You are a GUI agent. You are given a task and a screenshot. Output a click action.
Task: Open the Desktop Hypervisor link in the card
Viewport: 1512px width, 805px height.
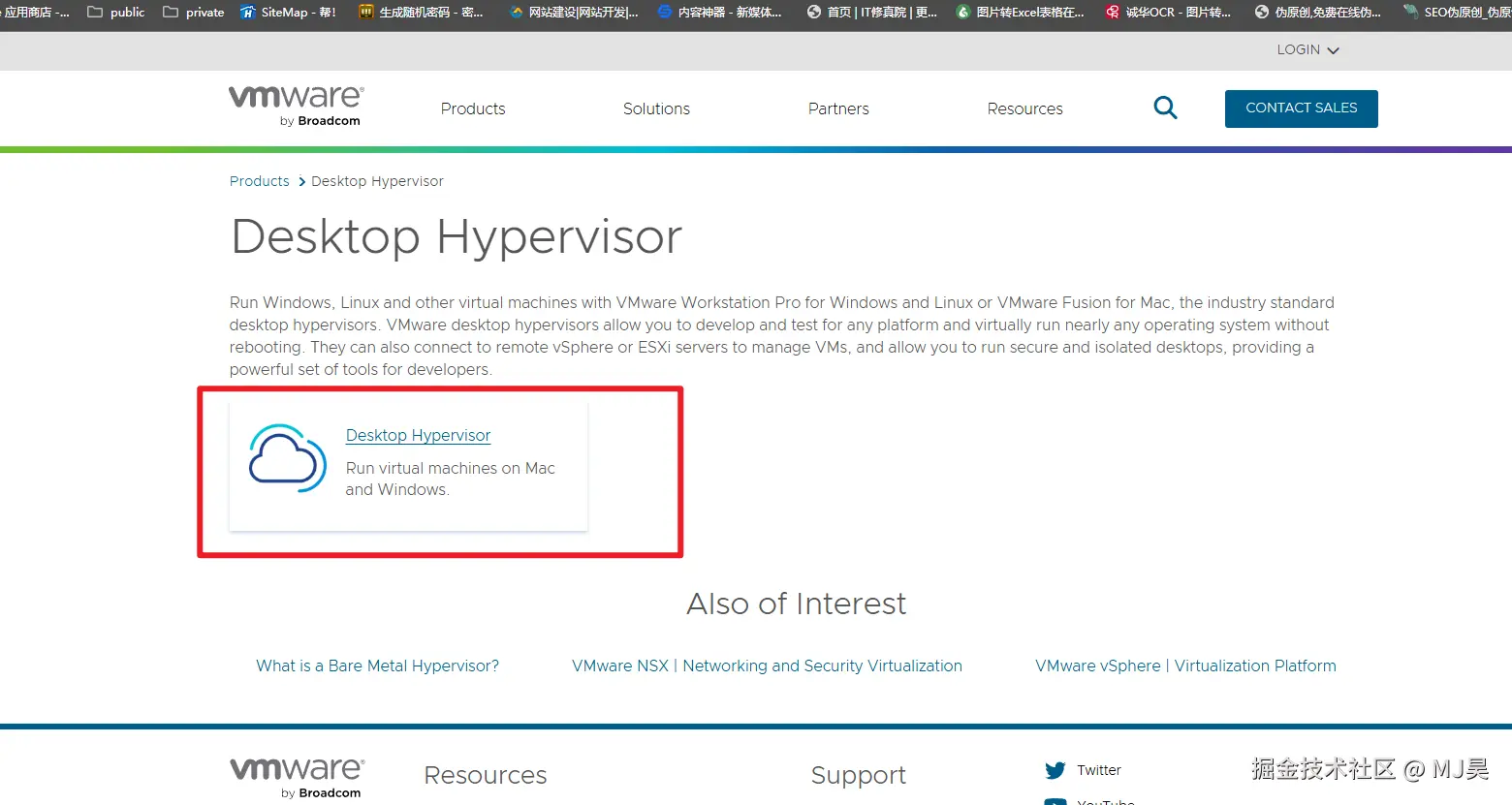[x=418, y=435]
